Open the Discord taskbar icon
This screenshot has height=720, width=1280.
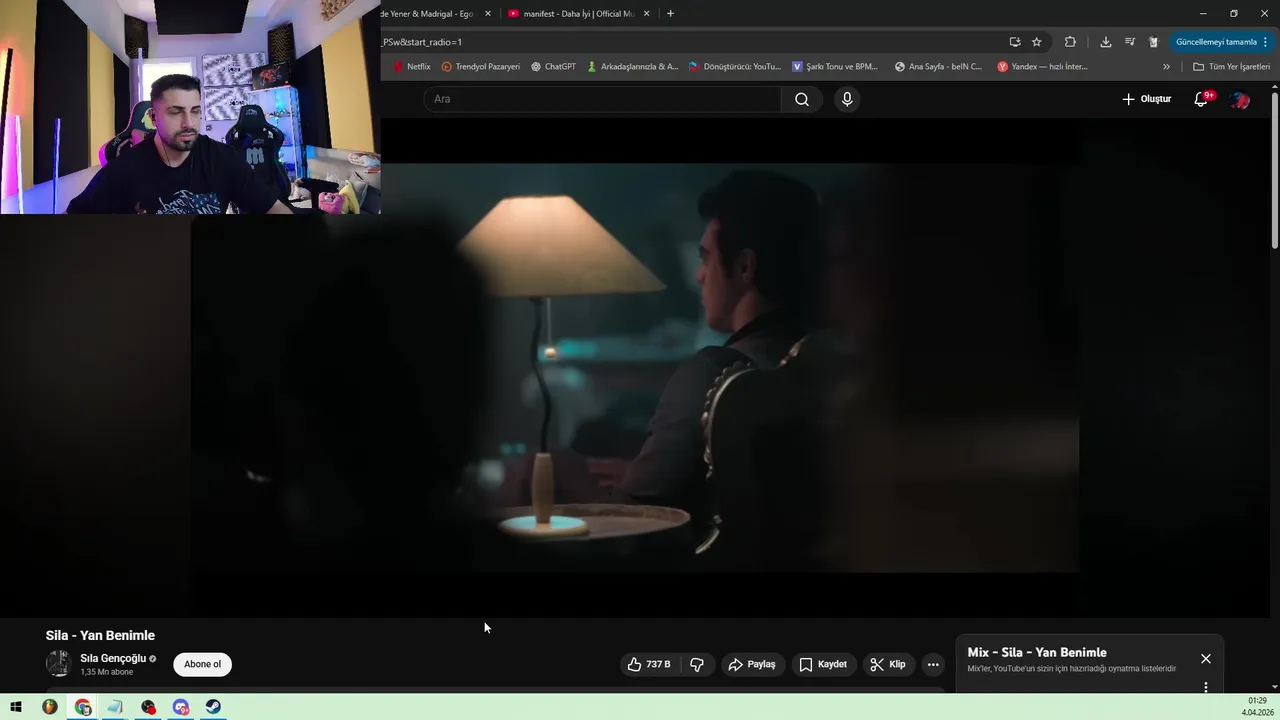[x=181, y=707]
